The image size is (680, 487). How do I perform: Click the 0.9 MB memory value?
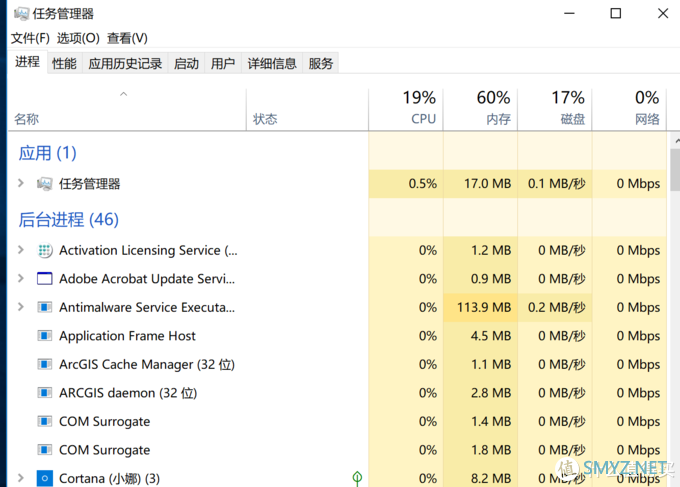coord(491,279)
